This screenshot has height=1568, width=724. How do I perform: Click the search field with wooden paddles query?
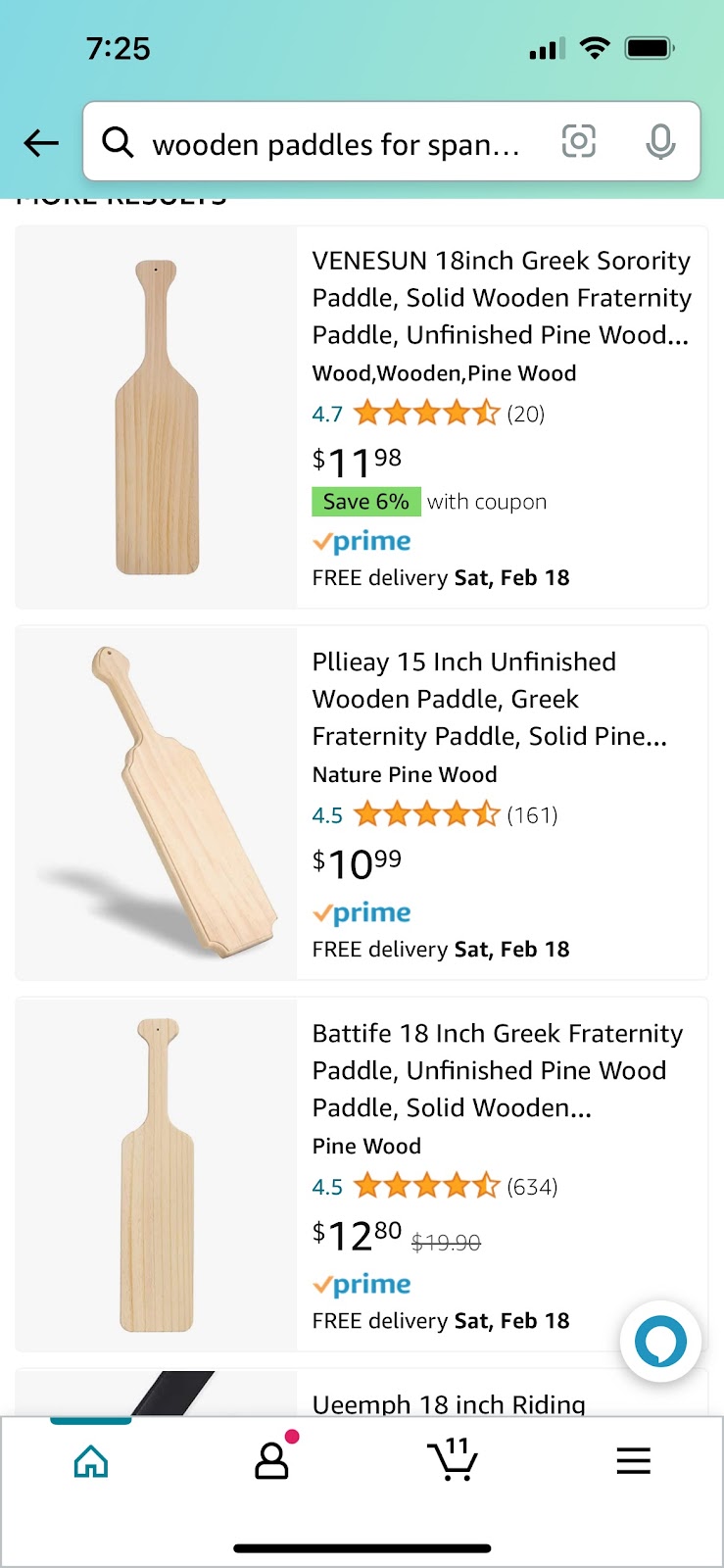tap(335, 145)
